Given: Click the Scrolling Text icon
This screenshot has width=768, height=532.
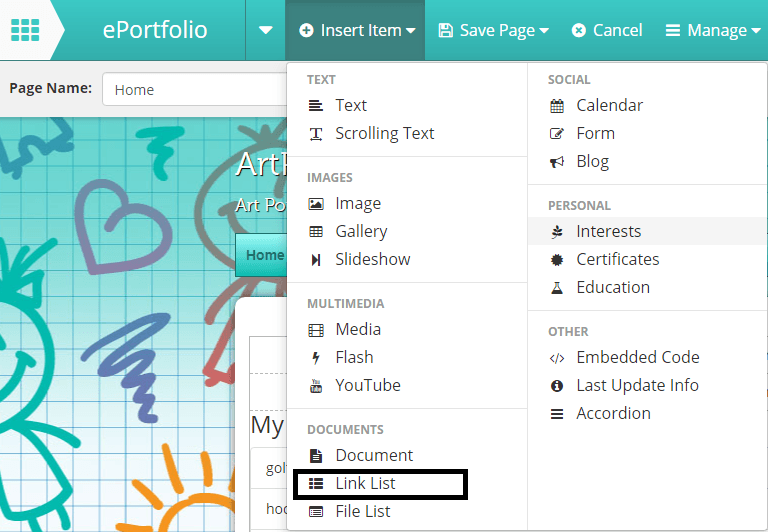Looking at the screenshot, I should pos(316,134).
